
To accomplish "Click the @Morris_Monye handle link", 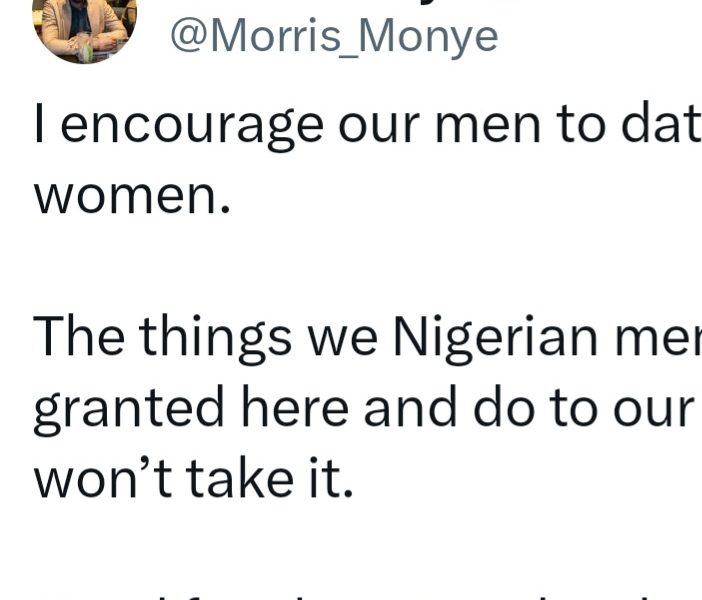I will coord(334,36).
